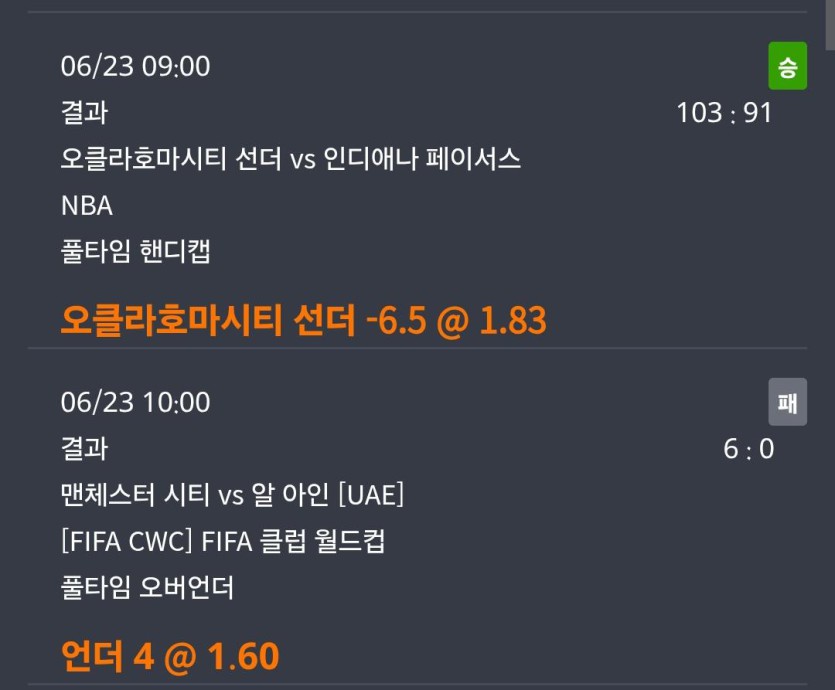
Task: Click the divider between the two bets
Action: [x=418, y=348]
